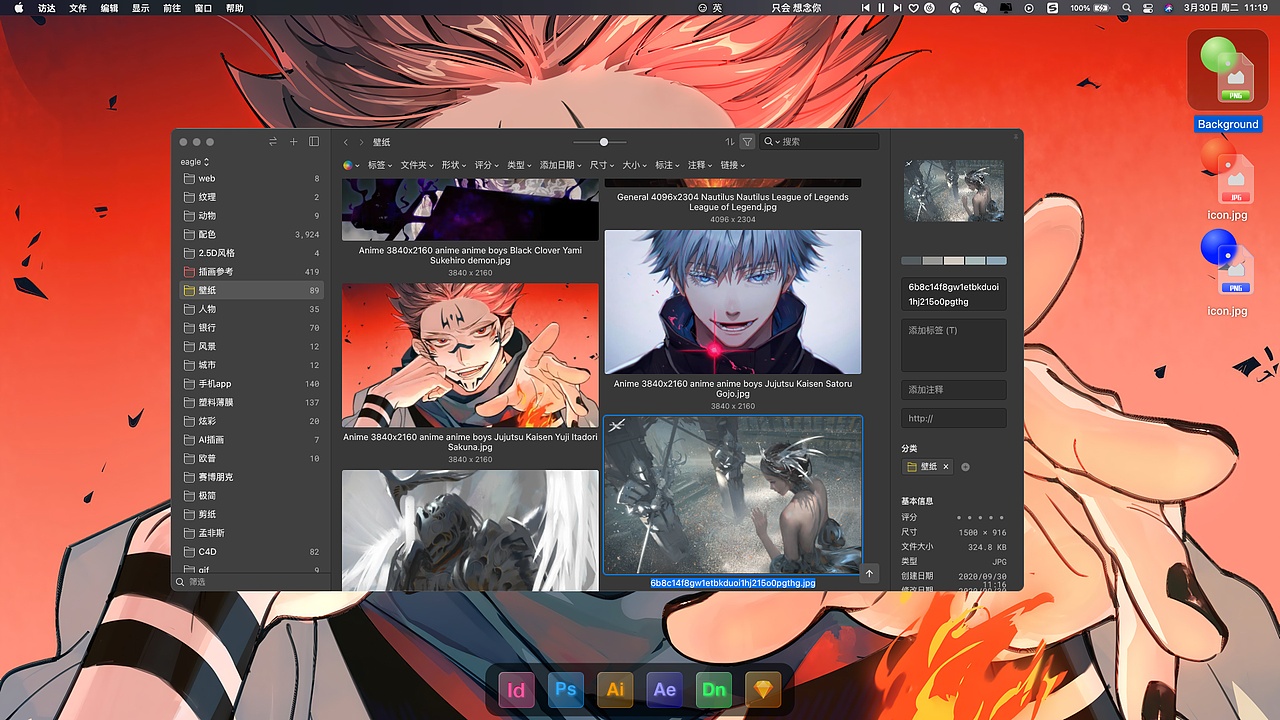The width and height of the screenshot is (1280, 720).
Task: Open the 显示 menu
Action: pyautogui.click(x=141, y=7)
